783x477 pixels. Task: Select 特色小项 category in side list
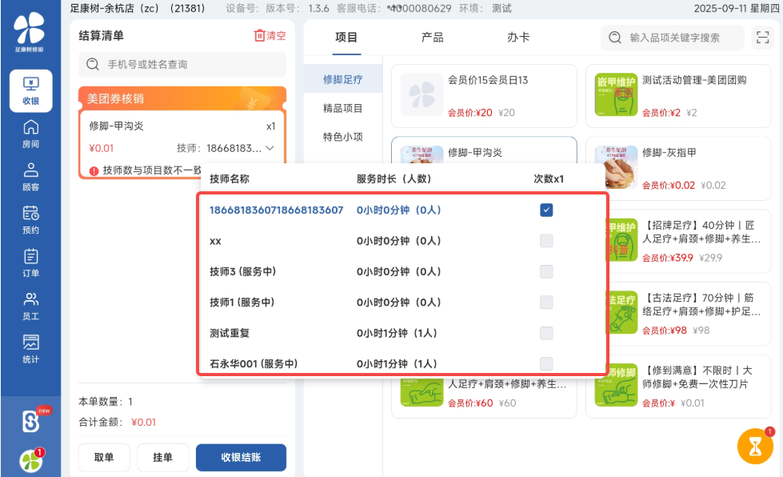342,137
